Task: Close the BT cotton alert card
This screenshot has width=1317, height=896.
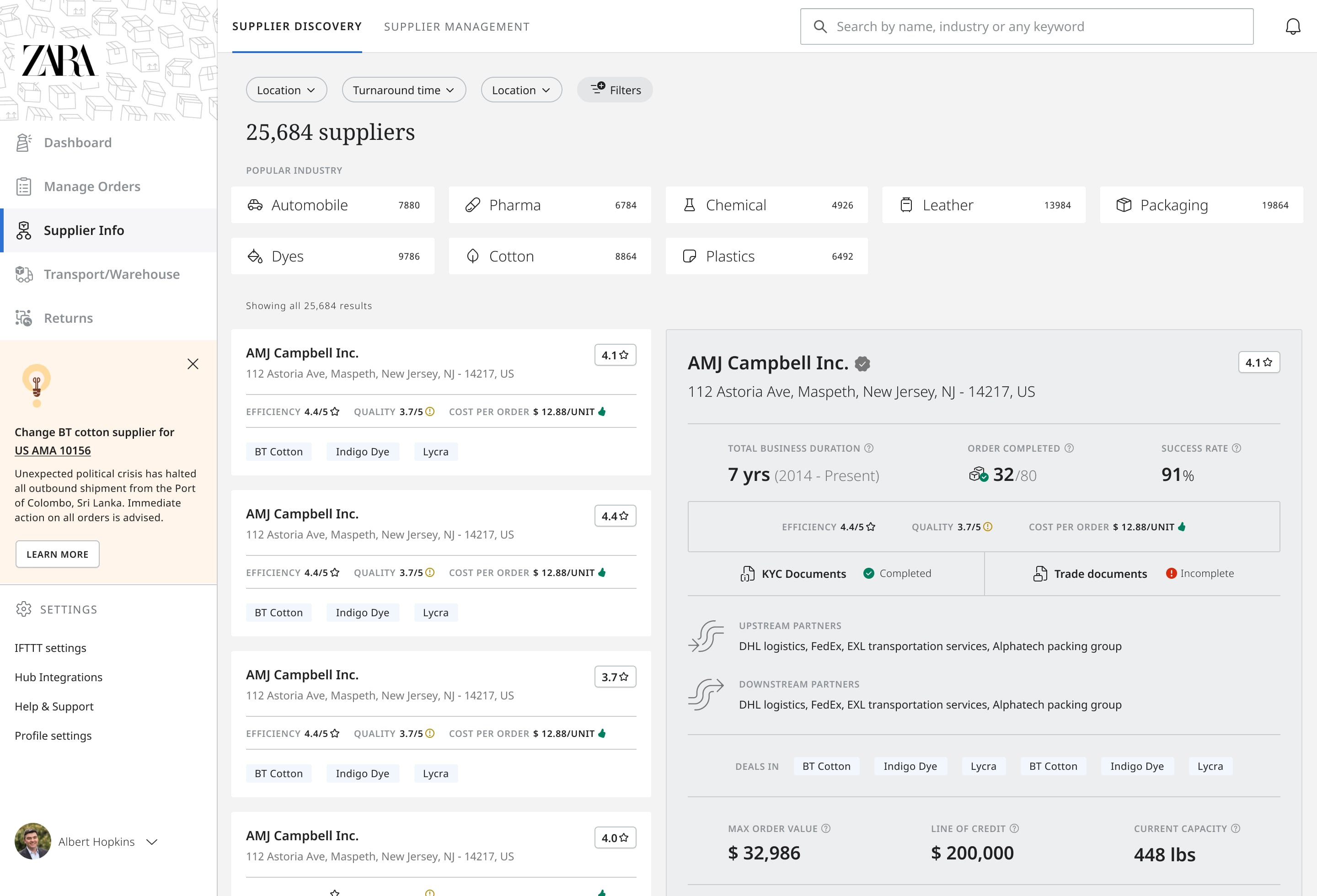Action: pyautogui.click(x=193, y=363)
